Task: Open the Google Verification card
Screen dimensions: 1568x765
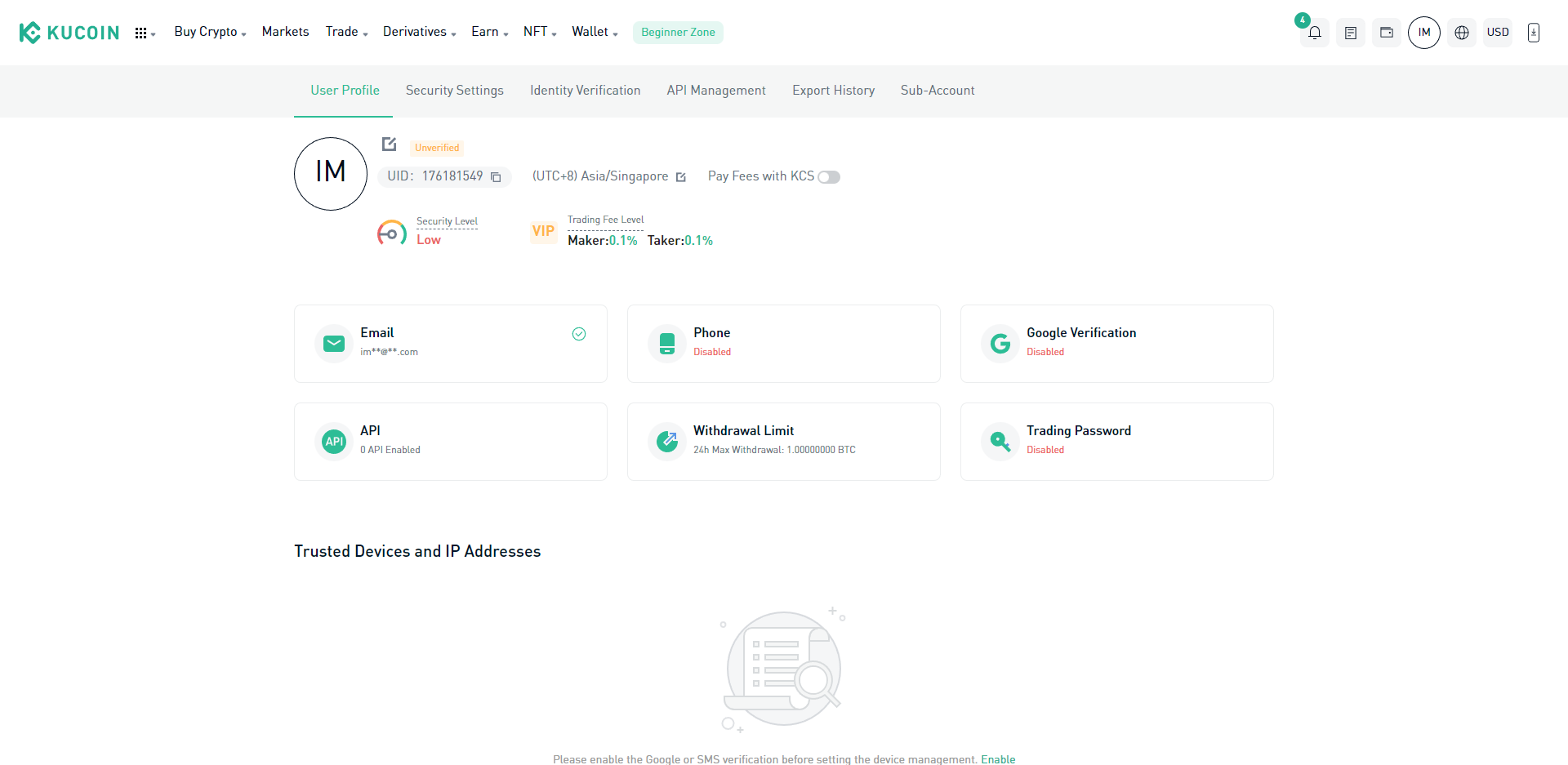Action: coord(1117,344)
